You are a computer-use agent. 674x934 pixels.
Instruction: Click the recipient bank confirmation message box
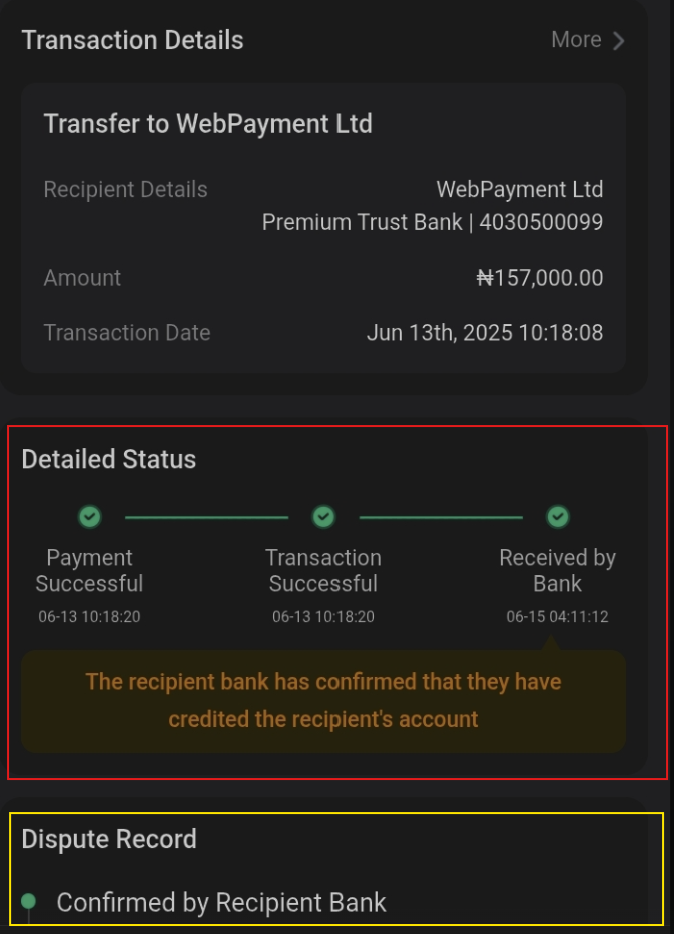tap(323, 700)
